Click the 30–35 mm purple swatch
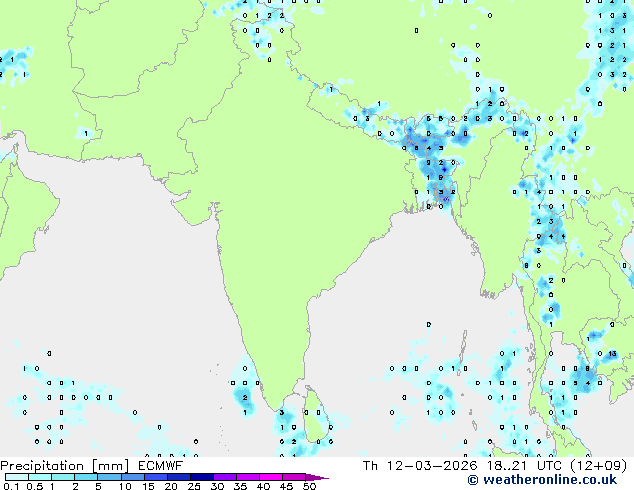Viewport: 634px width, 490px height. (225, 477)
